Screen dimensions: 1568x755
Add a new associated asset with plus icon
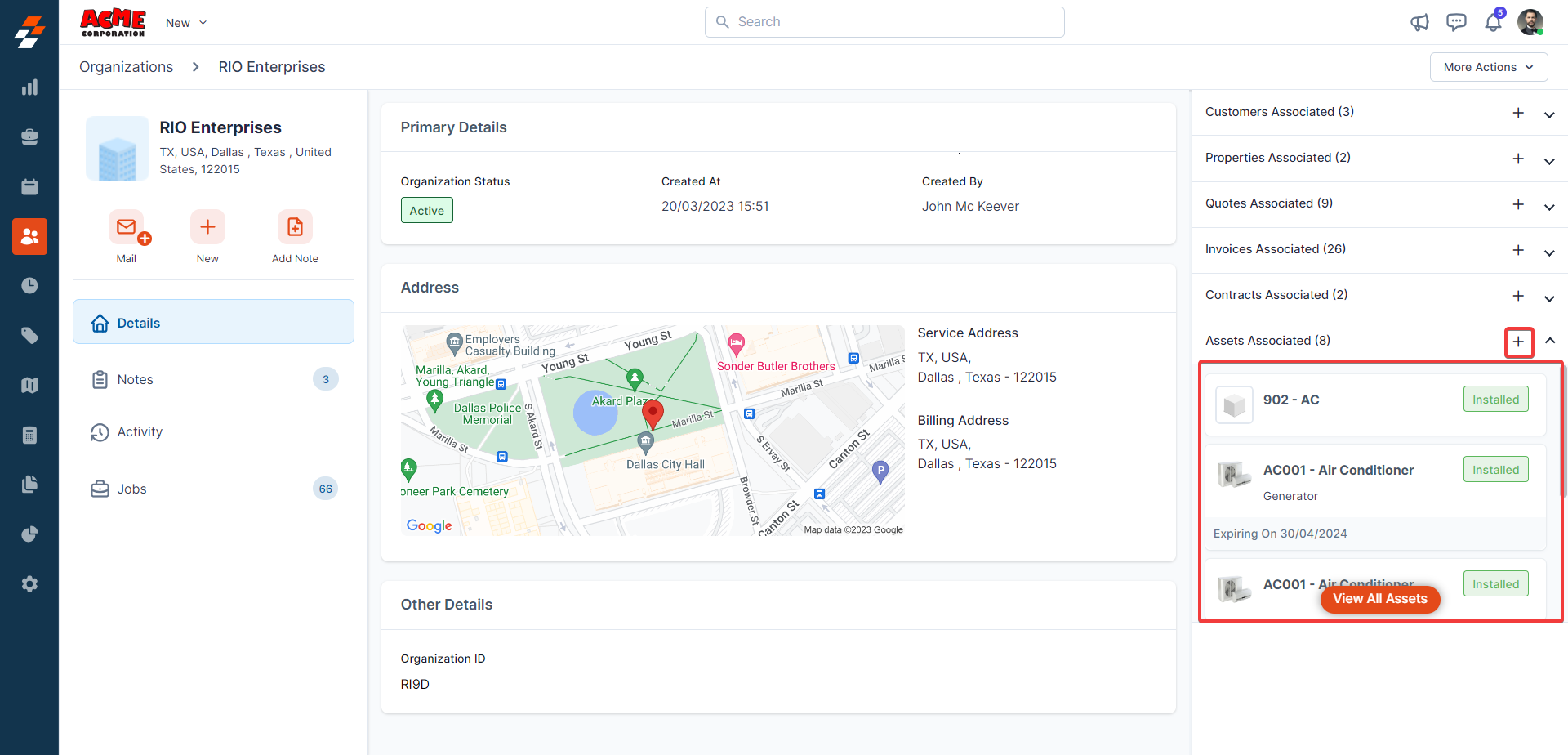(x=1518, y=342)
